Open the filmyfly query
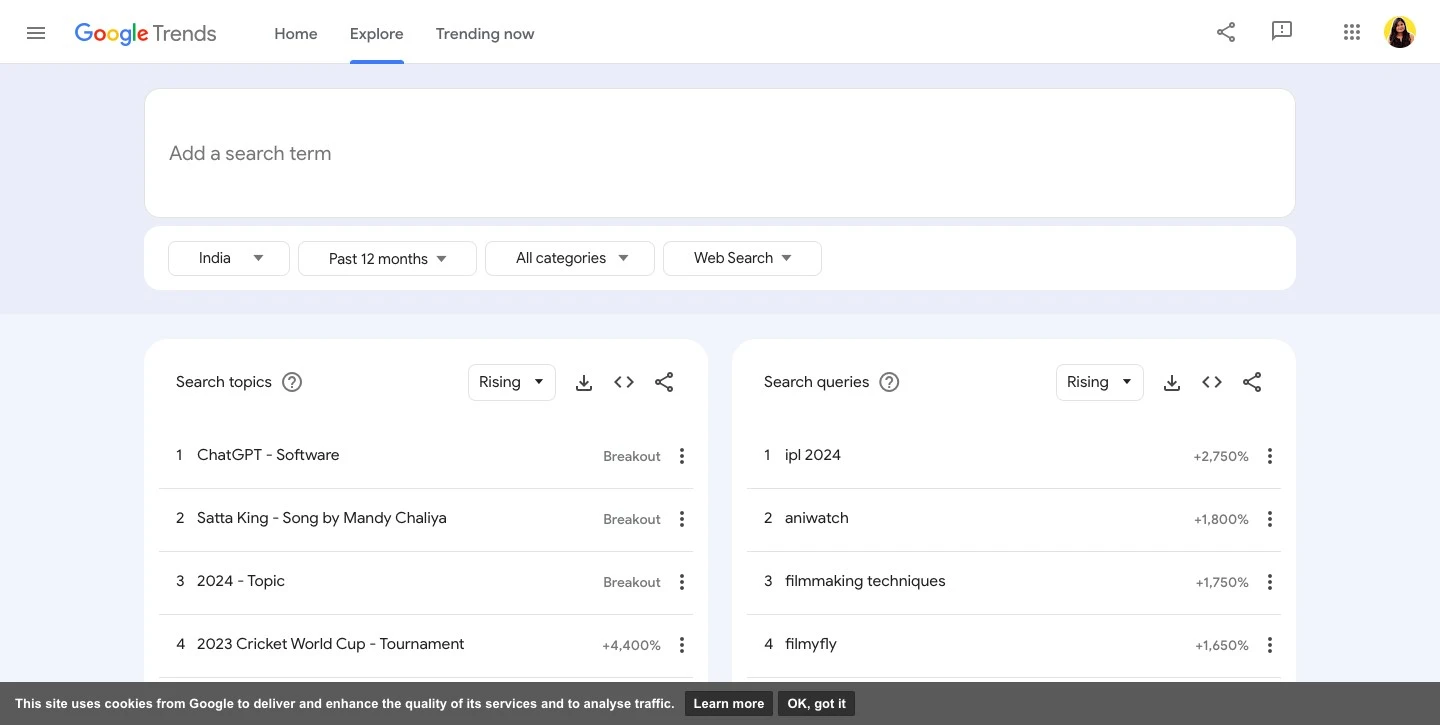The width and height of the screenshot is (1440, 725). (x=811, y=644)
